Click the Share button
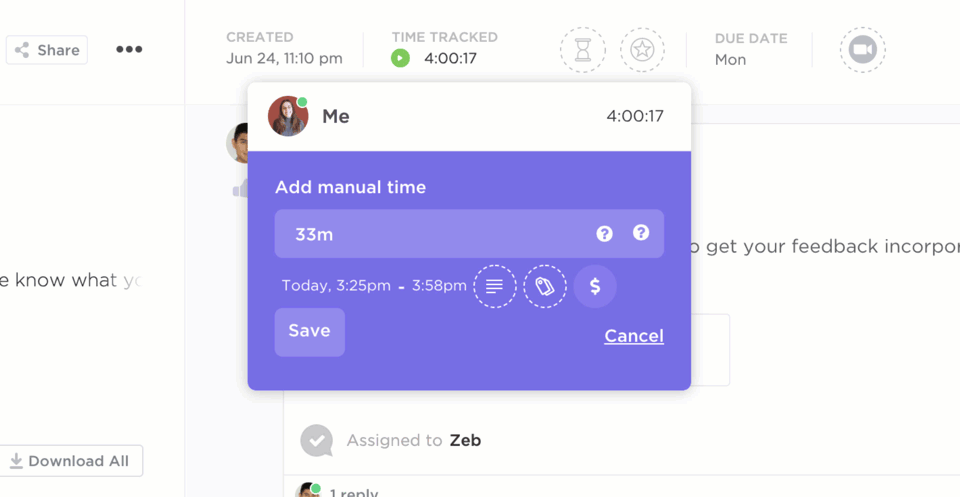This screenshot has width=960, height=497. pyautogui.click(x=47, y=50)
